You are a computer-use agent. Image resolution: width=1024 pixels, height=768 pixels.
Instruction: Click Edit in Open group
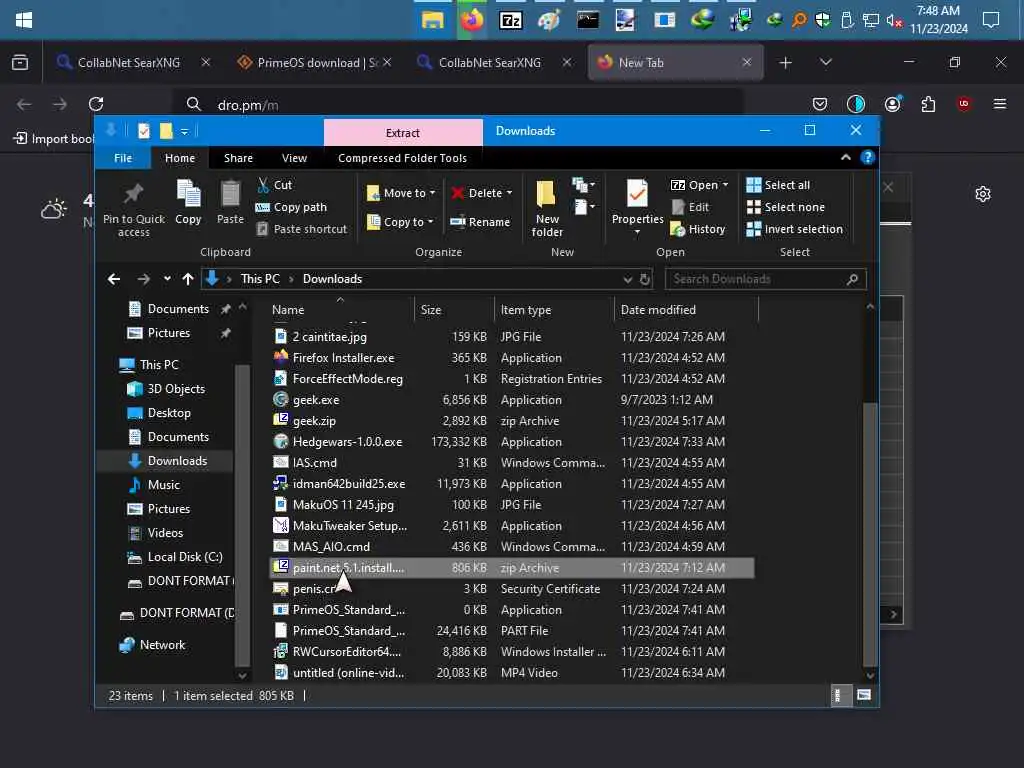tap(690, 207)
